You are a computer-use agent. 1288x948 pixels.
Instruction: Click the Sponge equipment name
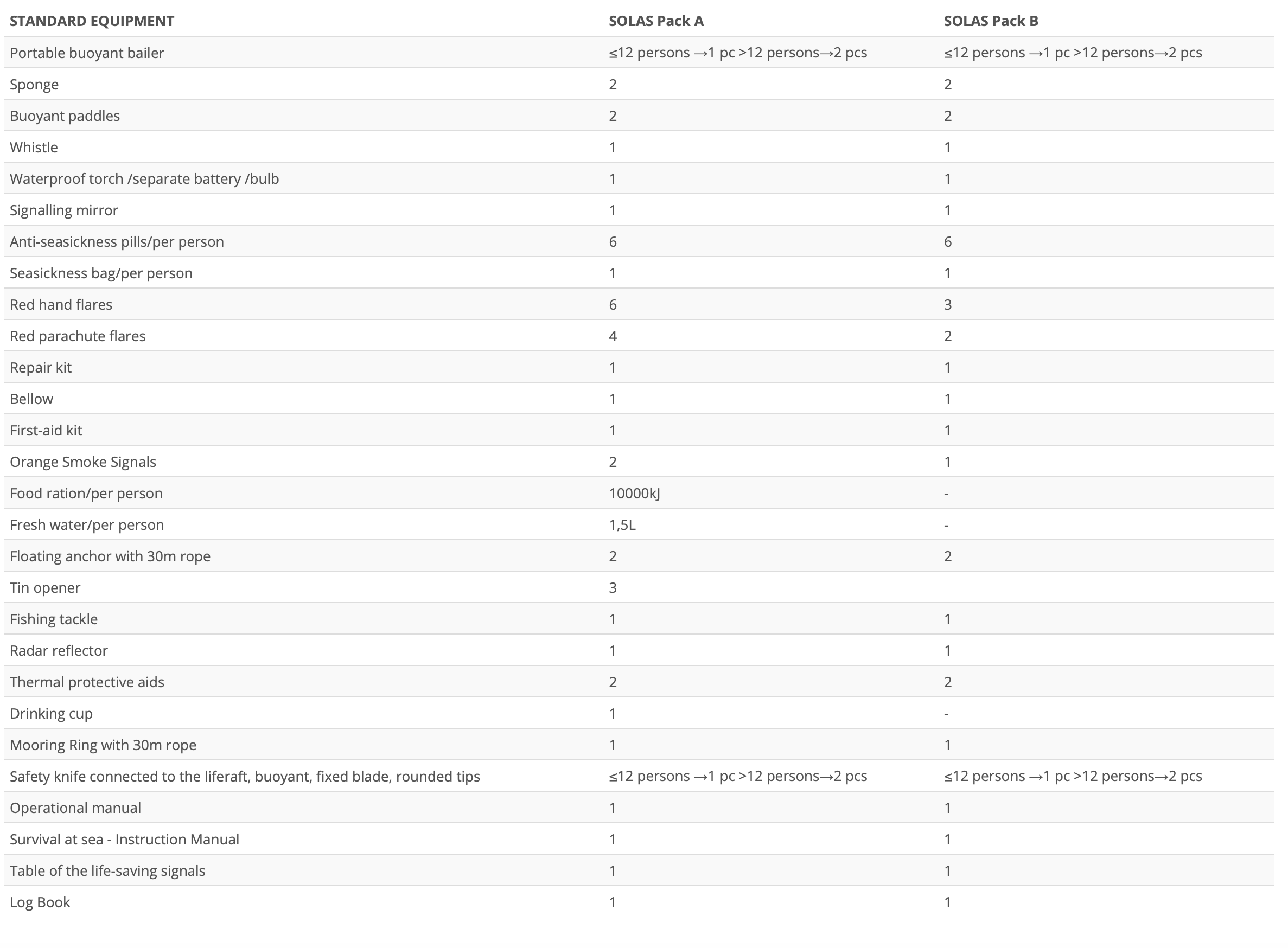pyautogui.click(x=34, y=85)
